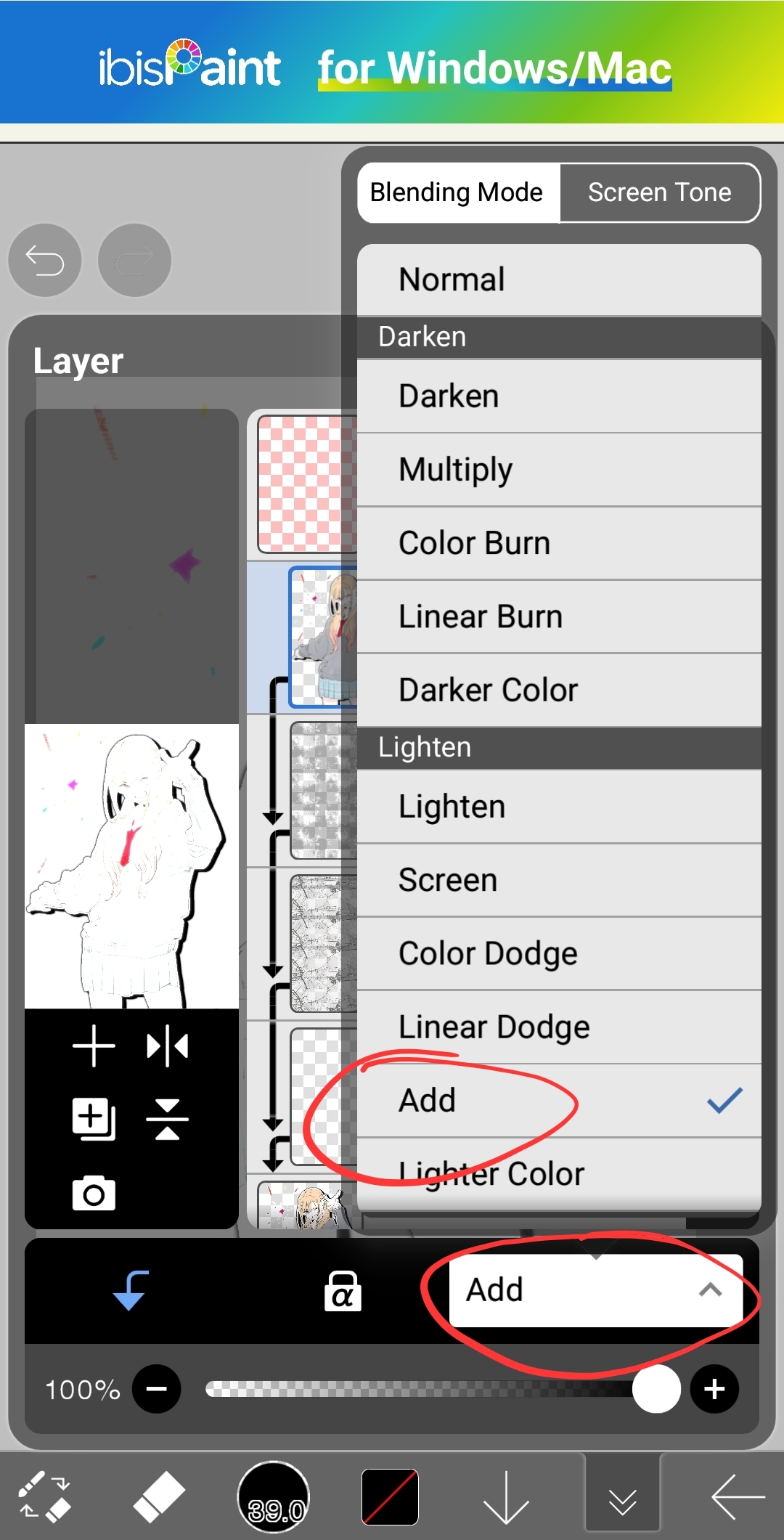The image size is (784, 1540).
Task: Tap the redo arrow button
Action: [134, 260]
